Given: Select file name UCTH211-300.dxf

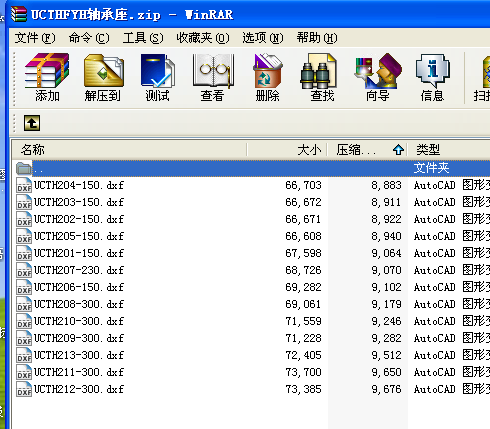Looking at the screenshot, I should pyautogui.click(x=79, y=372).
